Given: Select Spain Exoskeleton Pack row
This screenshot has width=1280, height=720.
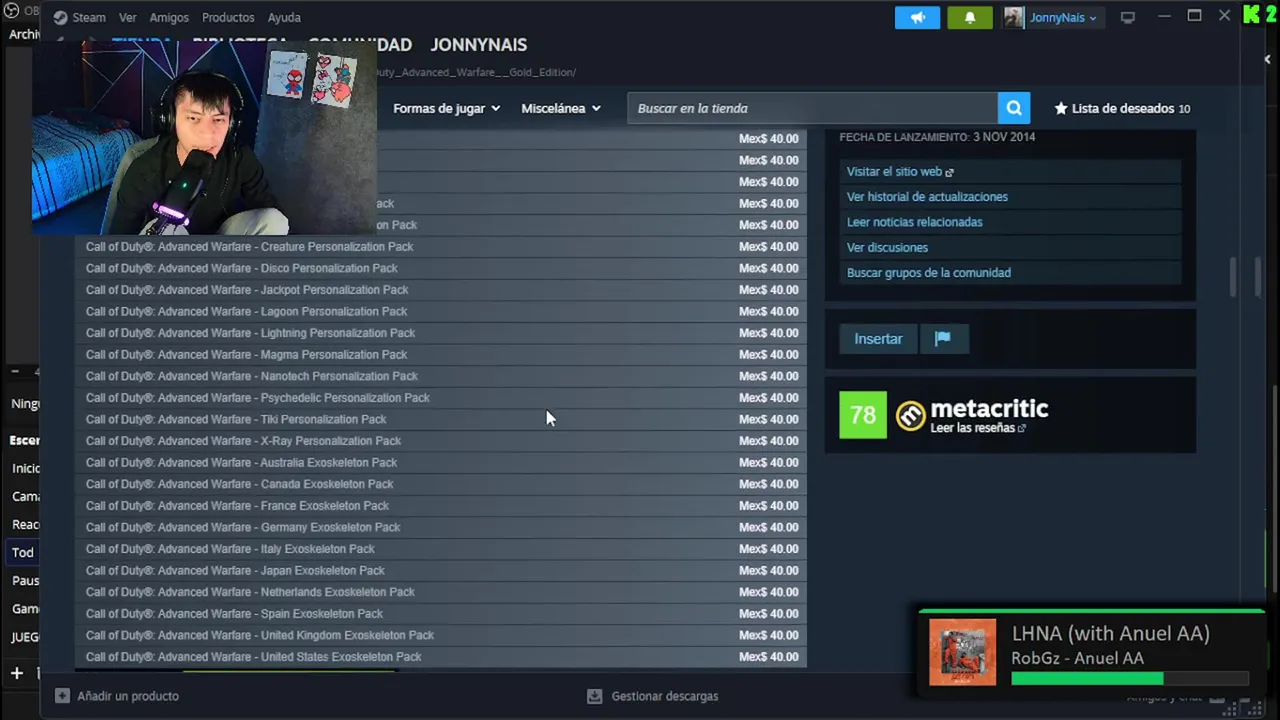Looking at the screenshot, I should (440, 614).
